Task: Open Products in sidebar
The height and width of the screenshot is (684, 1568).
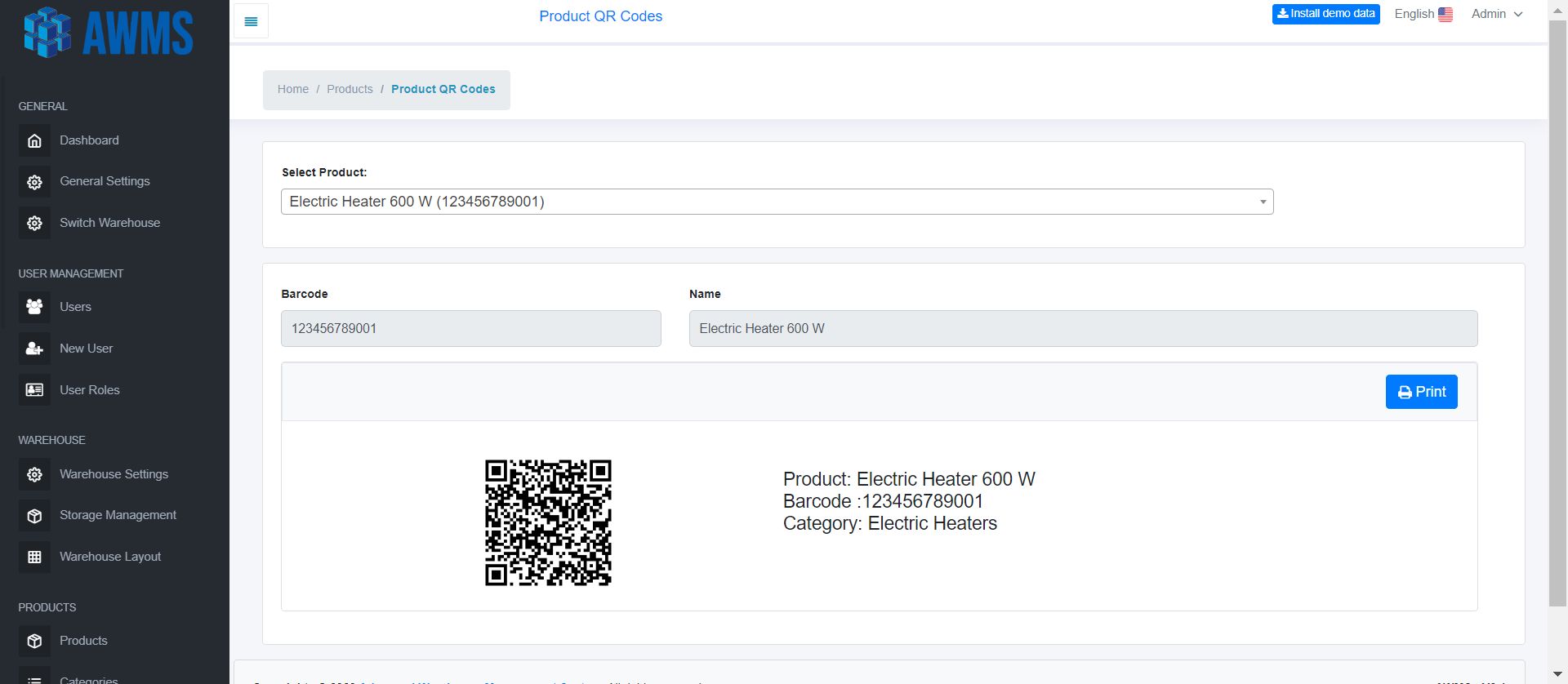Action: (83, 641)
